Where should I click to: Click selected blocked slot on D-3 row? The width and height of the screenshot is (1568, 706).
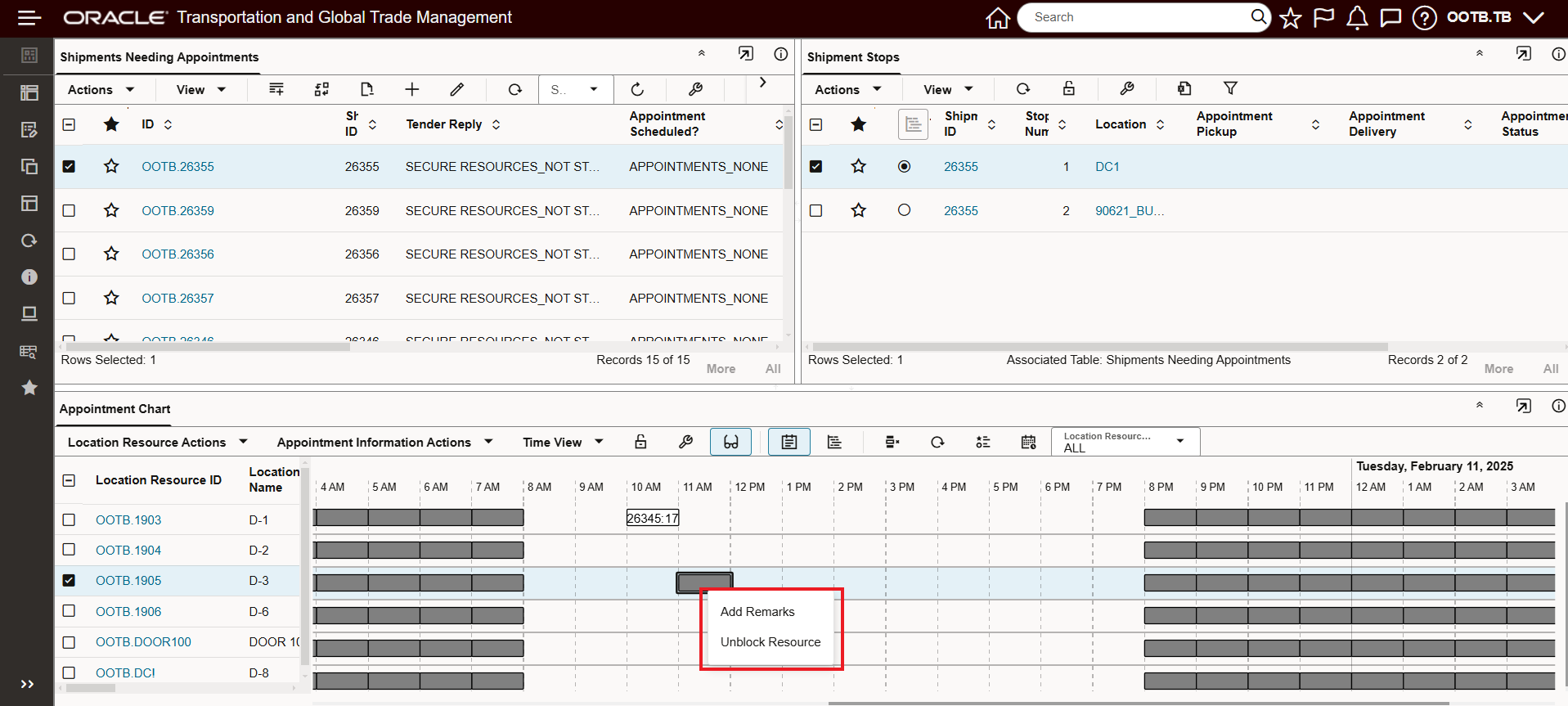(704, 582)
